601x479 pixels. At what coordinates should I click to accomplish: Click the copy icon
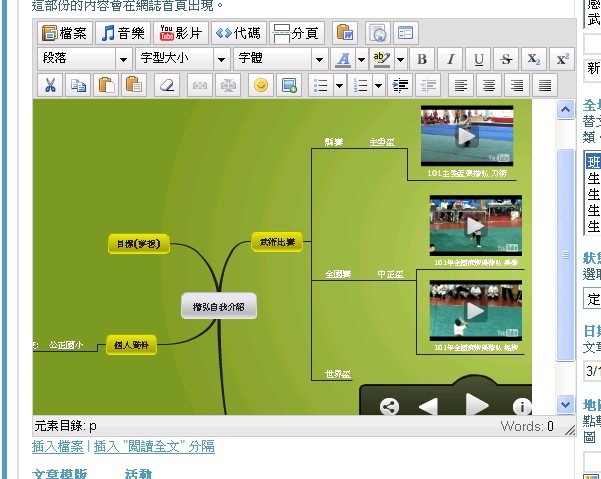pos(78,85)
